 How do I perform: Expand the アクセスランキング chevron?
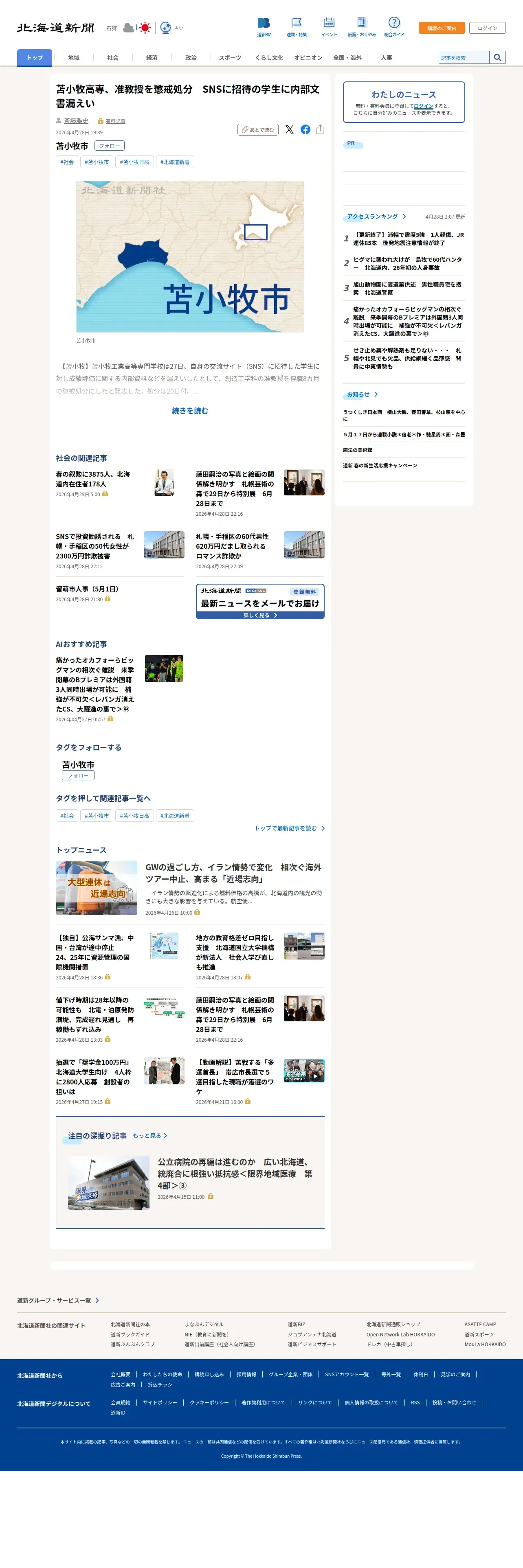coord(404,217)
